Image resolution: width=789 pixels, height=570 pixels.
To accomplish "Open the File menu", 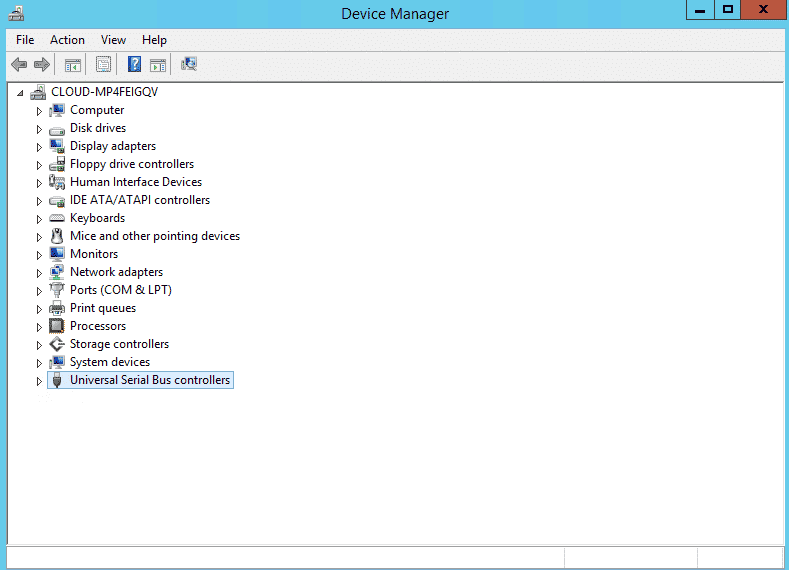I will [x=25, y=40].
